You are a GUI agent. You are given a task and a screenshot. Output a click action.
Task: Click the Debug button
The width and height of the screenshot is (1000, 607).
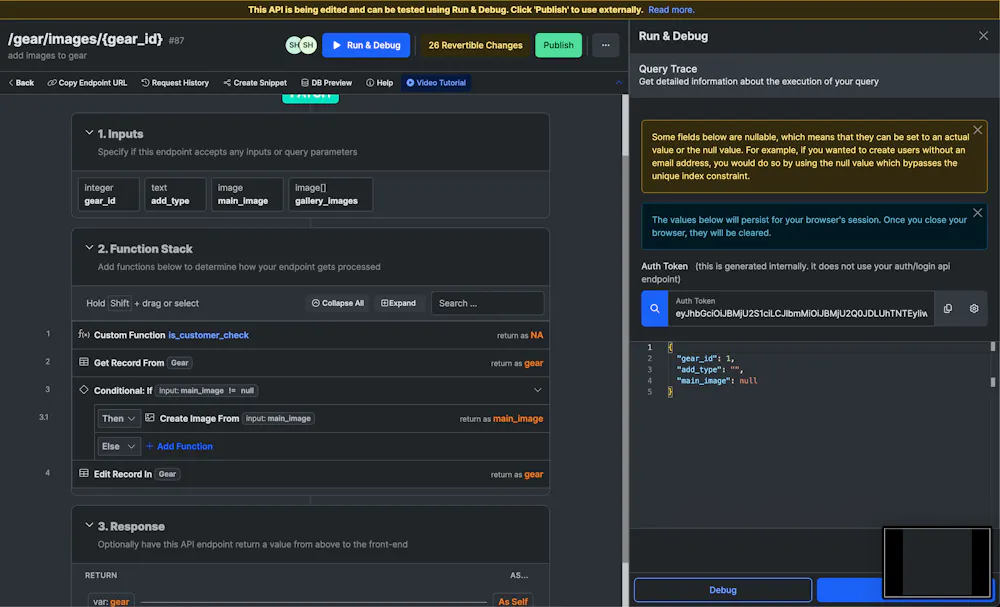pos(723,590)
